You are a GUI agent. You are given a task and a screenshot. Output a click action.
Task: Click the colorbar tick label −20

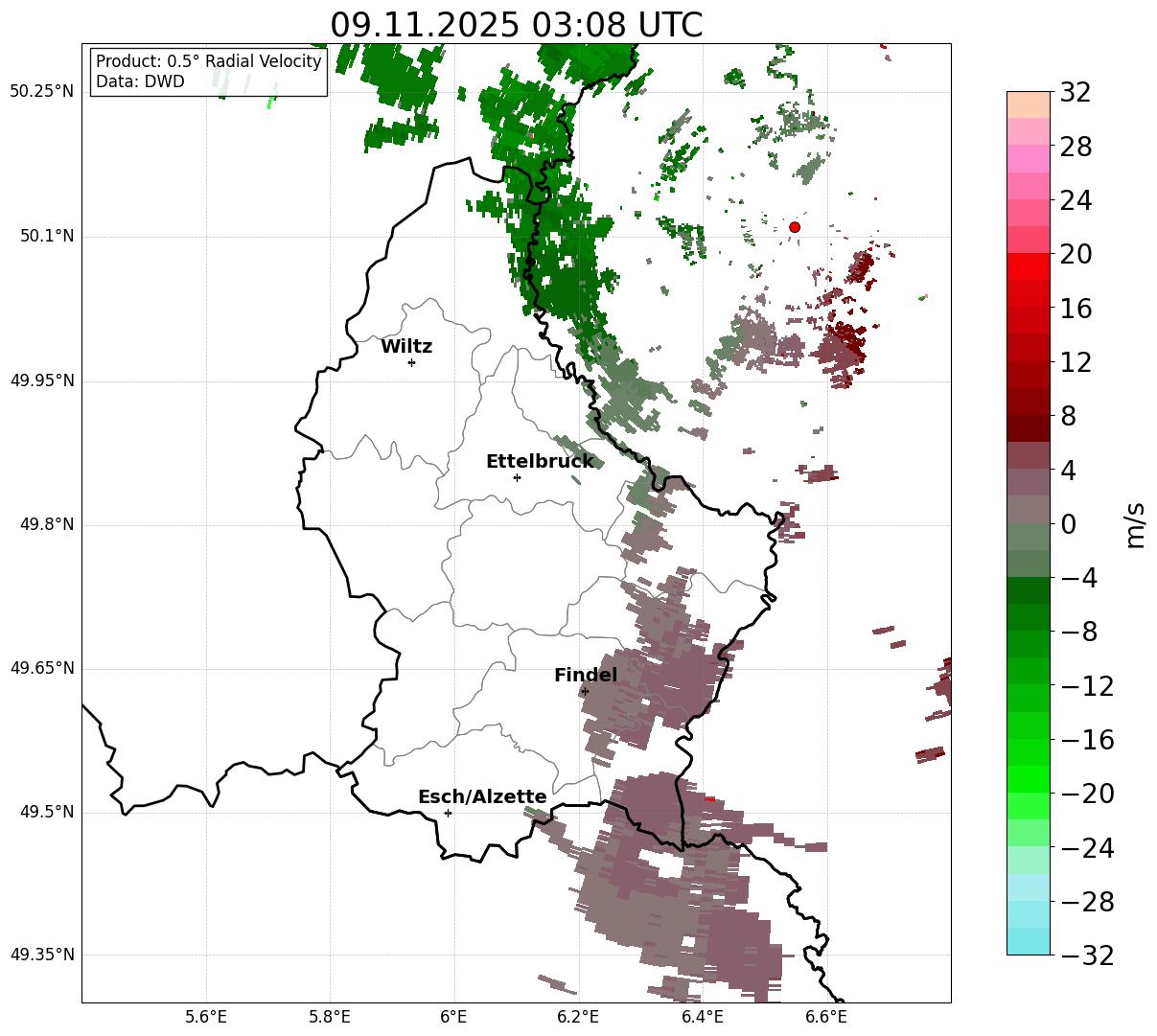1087,794
